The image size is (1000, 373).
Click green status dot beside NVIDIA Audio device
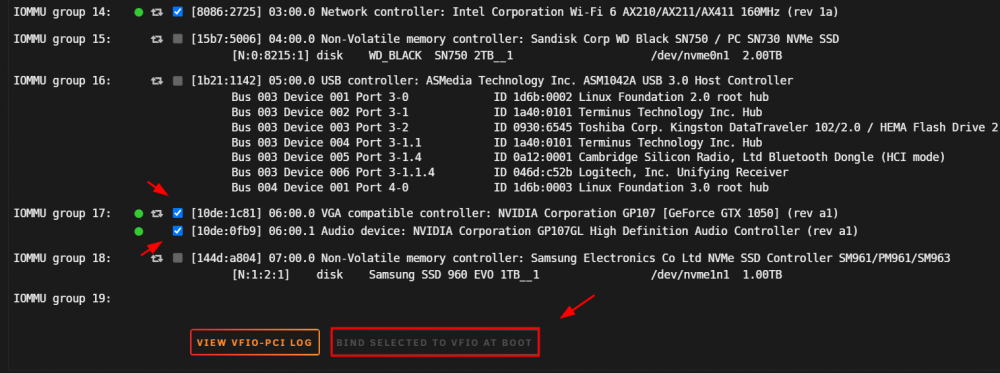pyautogui.click(x=139, y=231)
